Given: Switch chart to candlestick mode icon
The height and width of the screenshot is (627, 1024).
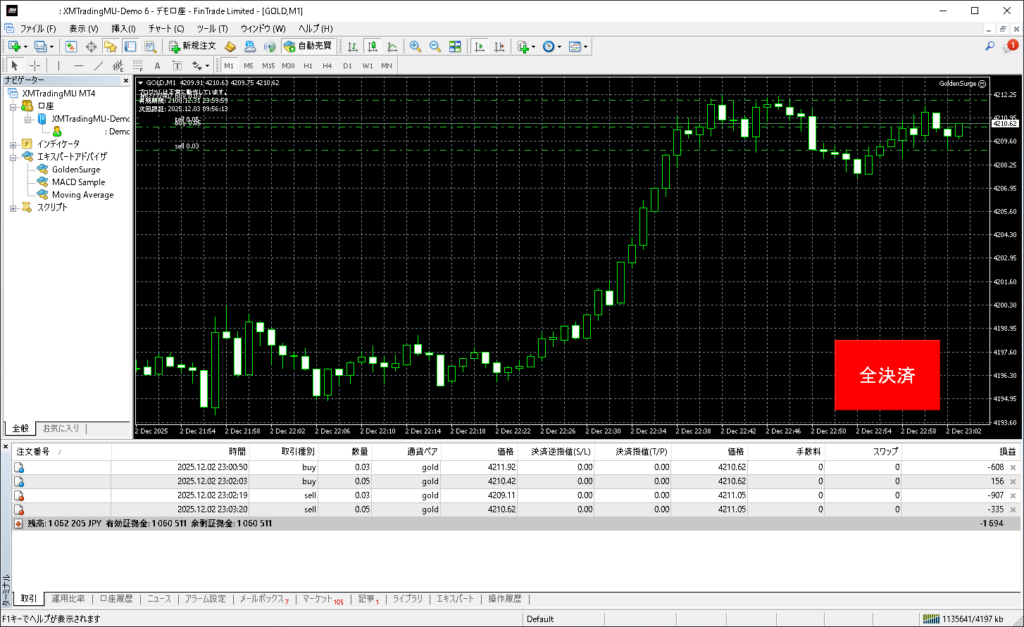Looking at the screenshot, I should click(x=372, y=46).
